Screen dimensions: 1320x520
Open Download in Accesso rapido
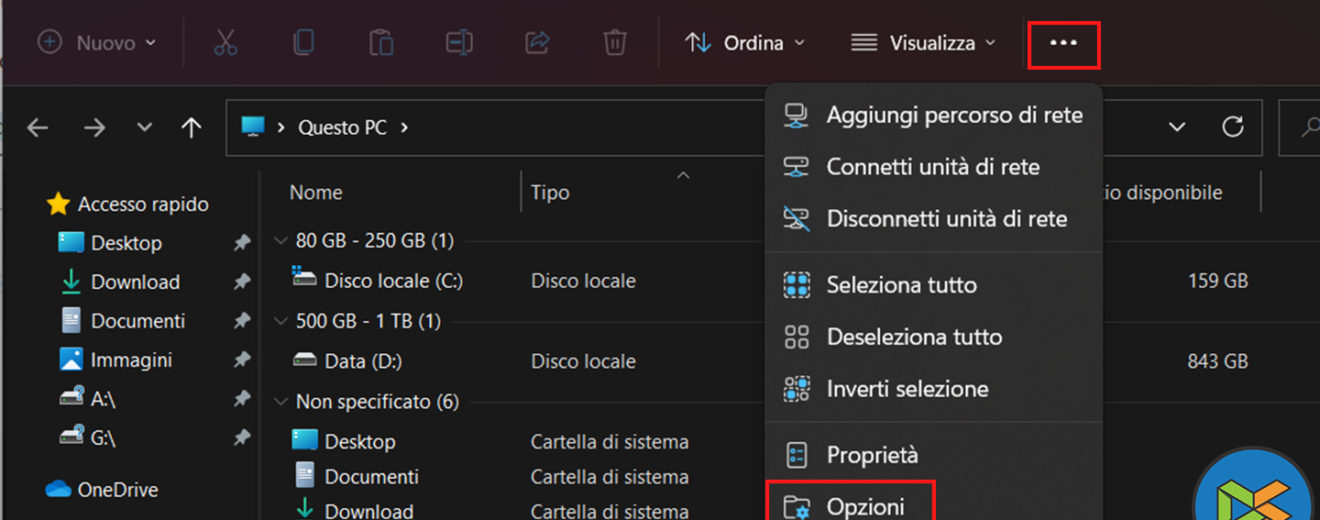click(135, 282)
